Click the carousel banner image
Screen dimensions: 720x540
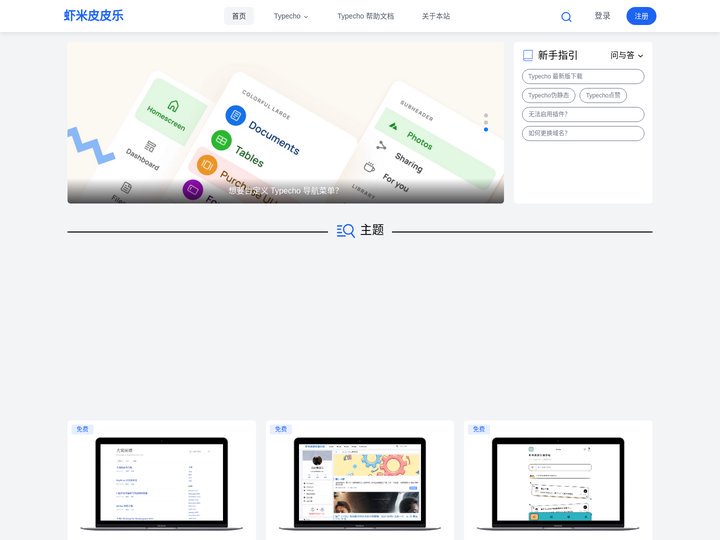point(286,123)
